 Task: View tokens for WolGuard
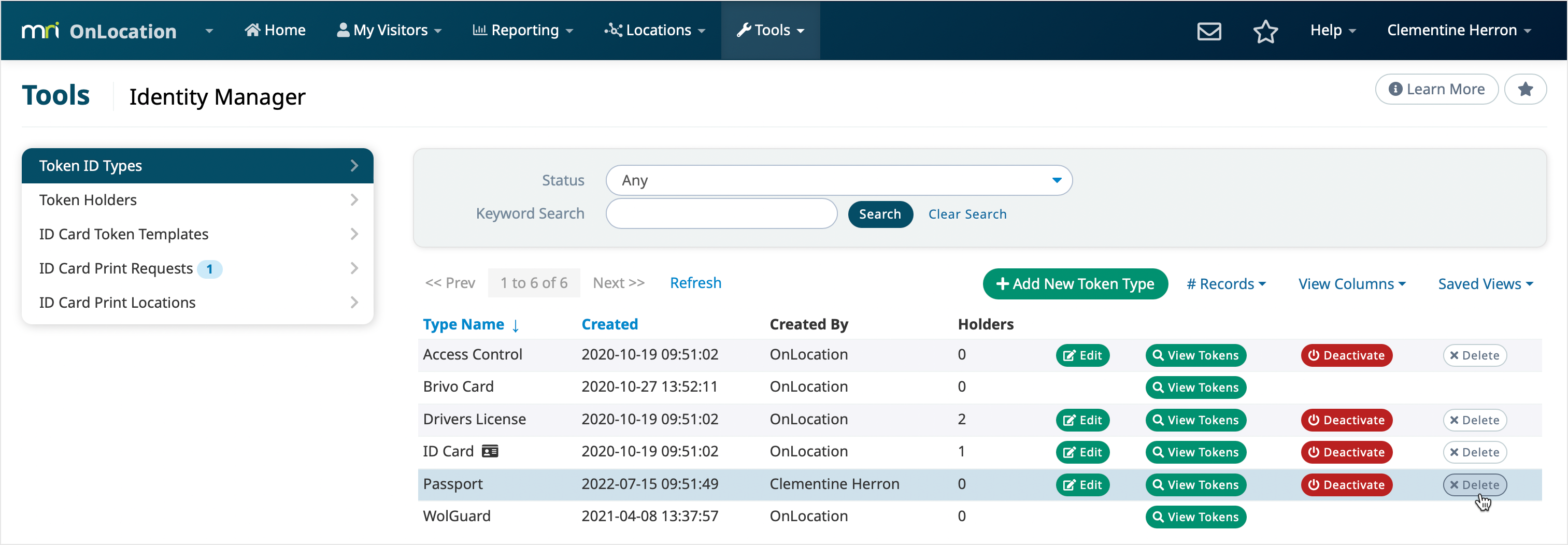1195,517
